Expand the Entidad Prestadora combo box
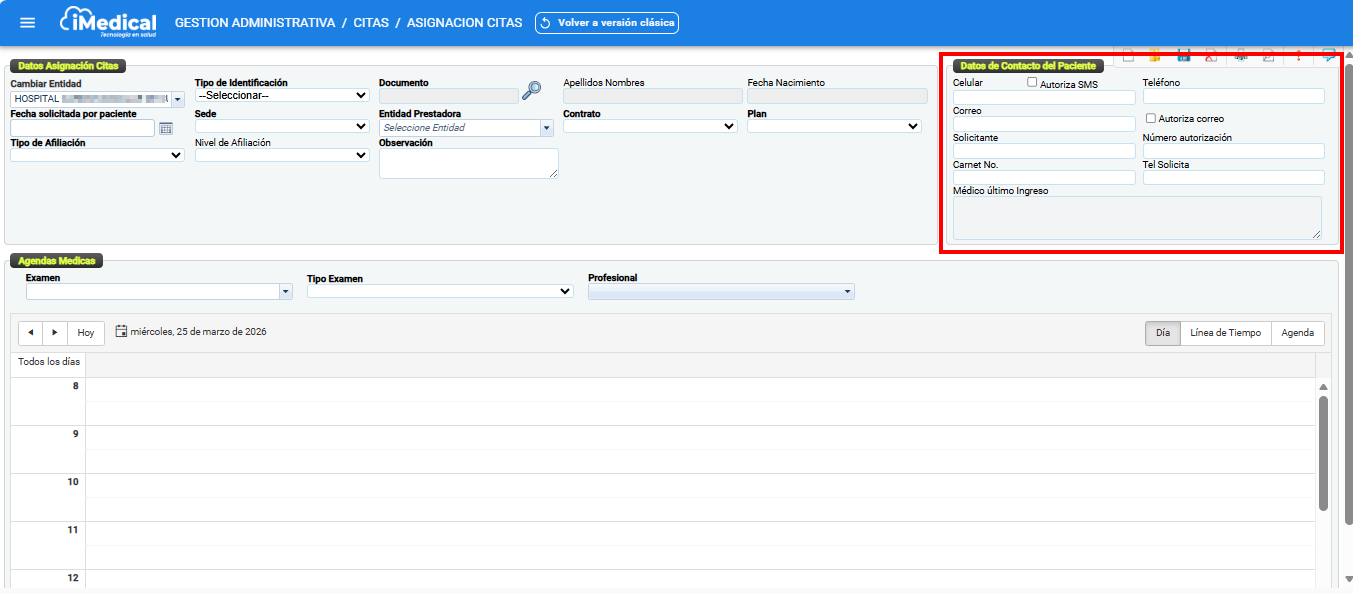 point(546,128)
